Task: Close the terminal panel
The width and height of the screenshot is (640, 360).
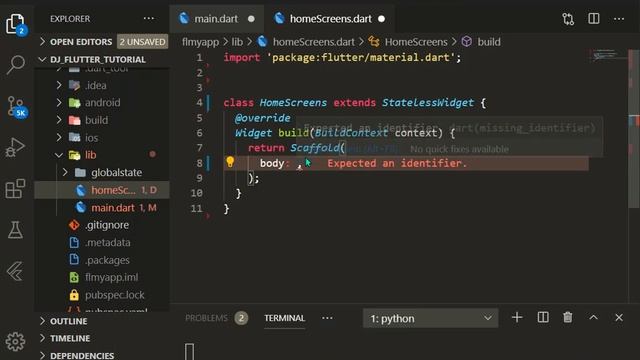Action: 619,317
